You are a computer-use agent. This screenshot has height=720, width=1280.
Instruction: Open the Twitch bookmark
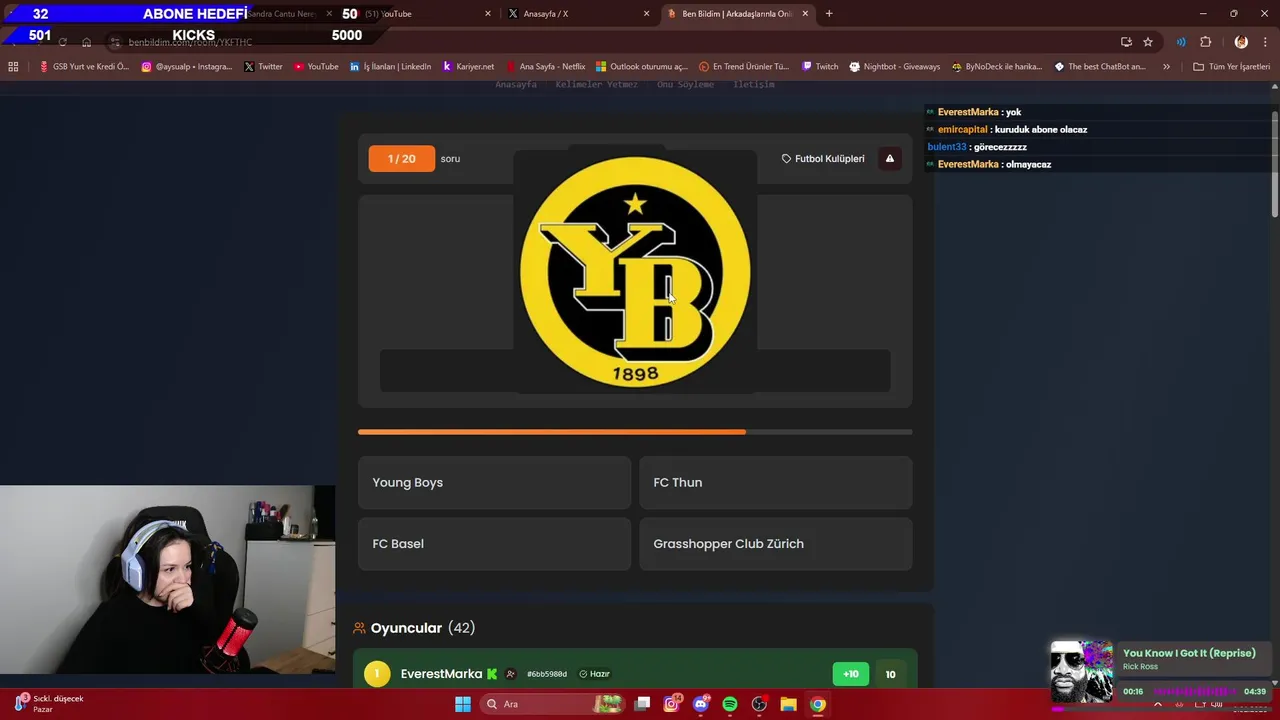click(820, 67)
